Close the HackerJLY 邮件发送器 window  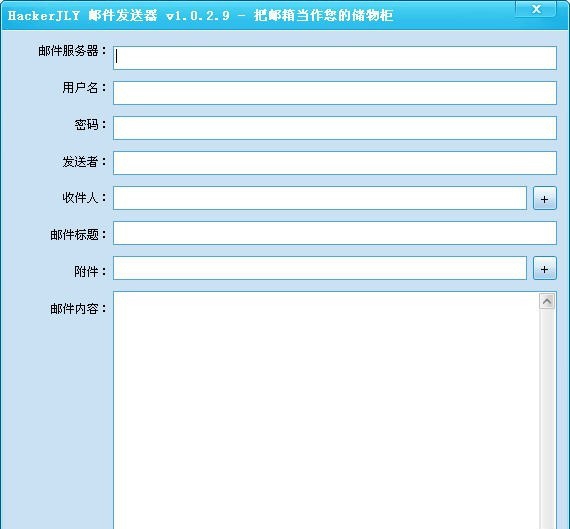point(536,9)
